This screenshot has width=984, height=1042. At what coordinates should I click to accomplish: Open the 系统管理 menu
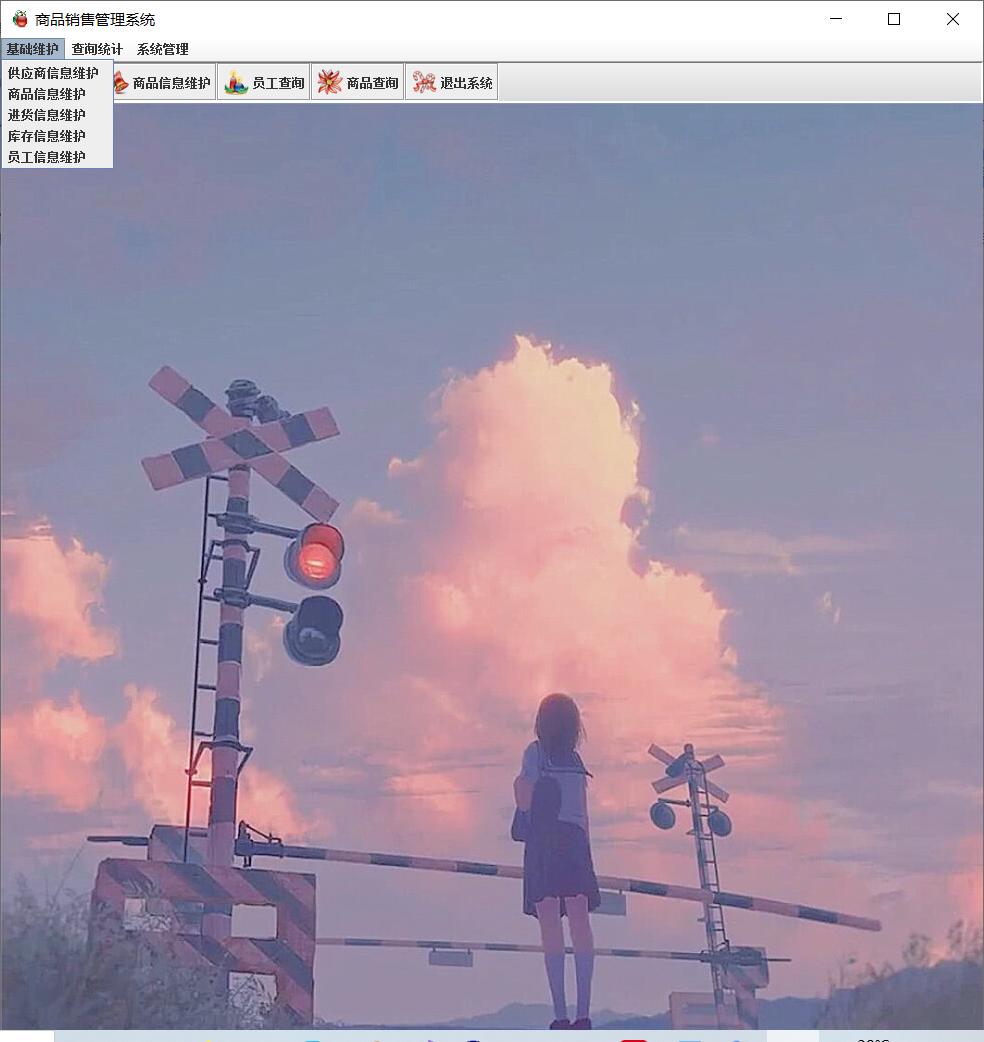[163, 49]
